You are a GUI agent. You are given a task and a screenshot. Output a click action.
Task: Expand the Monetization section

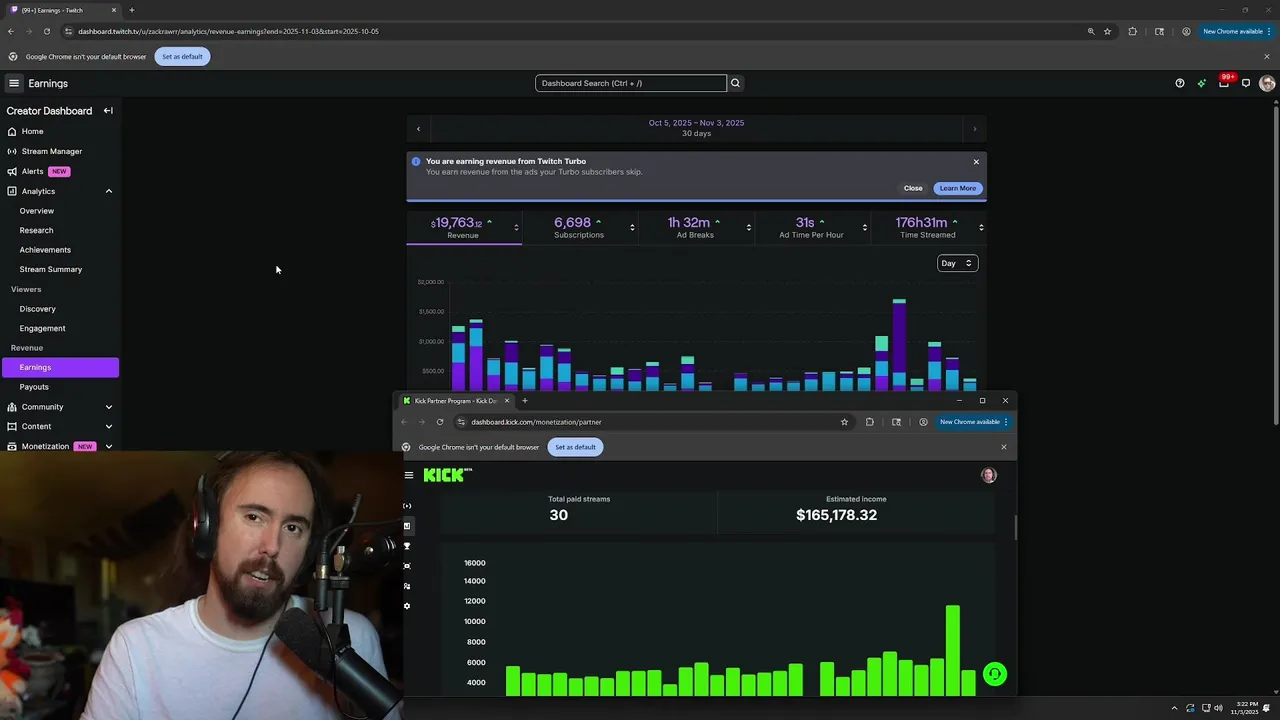pos(109,446)
